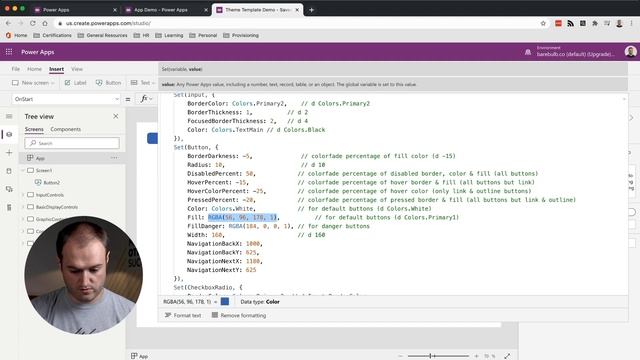Open the Power Apps app launcher grid
The image size is (640, 360).
pyautogui.click(x=9, y=52)
